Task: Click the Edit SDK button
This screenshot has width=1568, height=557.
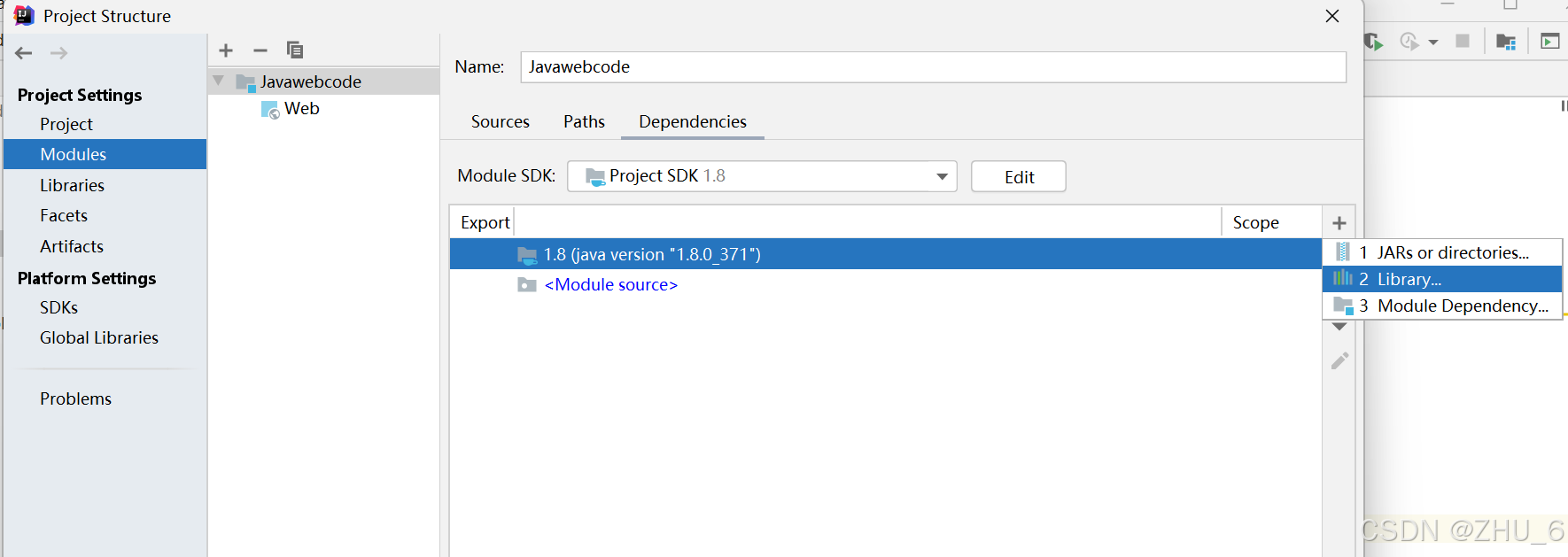Action: pos(1019,176)
